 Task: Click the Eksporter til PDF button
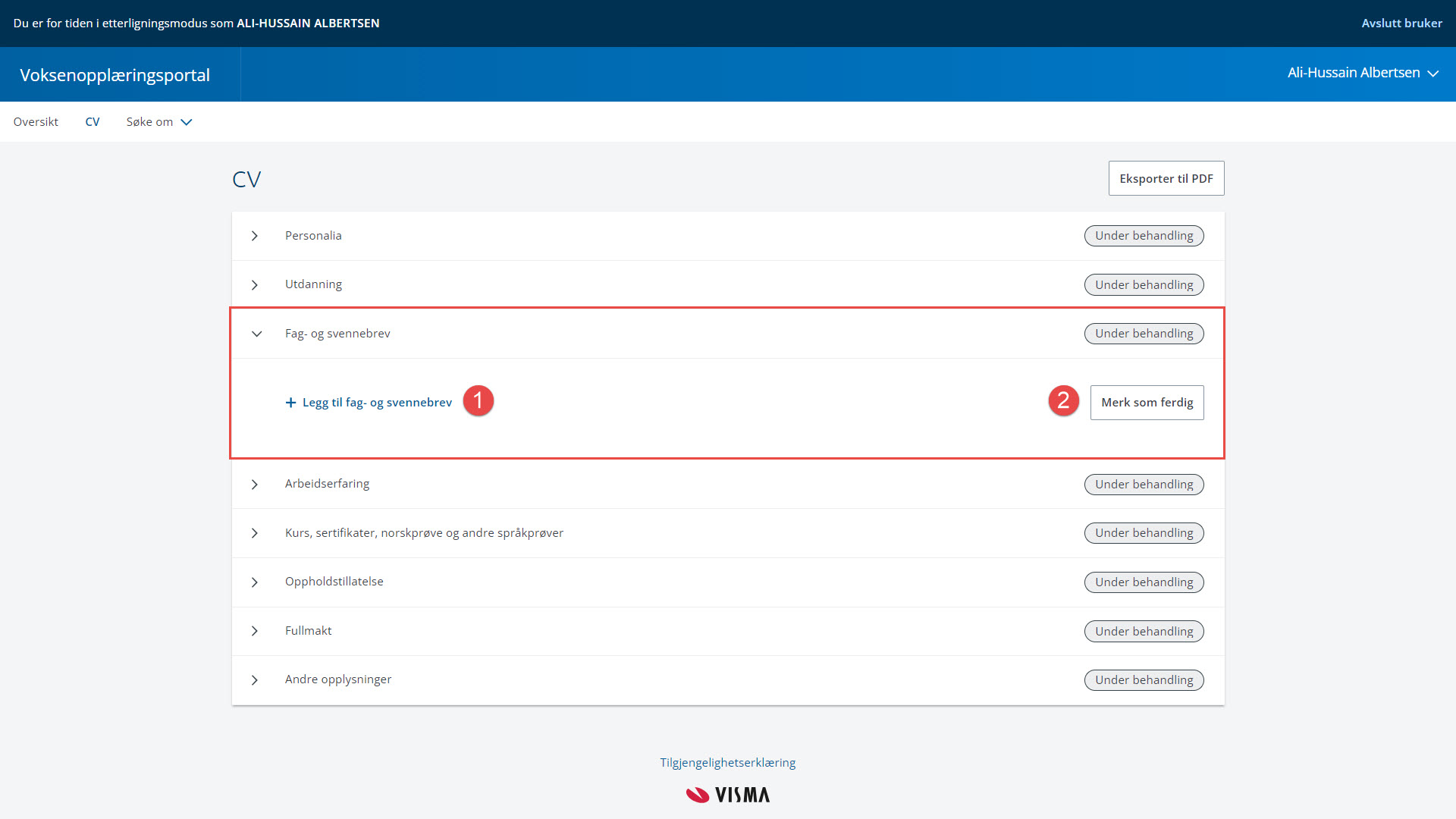[1166, 178]
